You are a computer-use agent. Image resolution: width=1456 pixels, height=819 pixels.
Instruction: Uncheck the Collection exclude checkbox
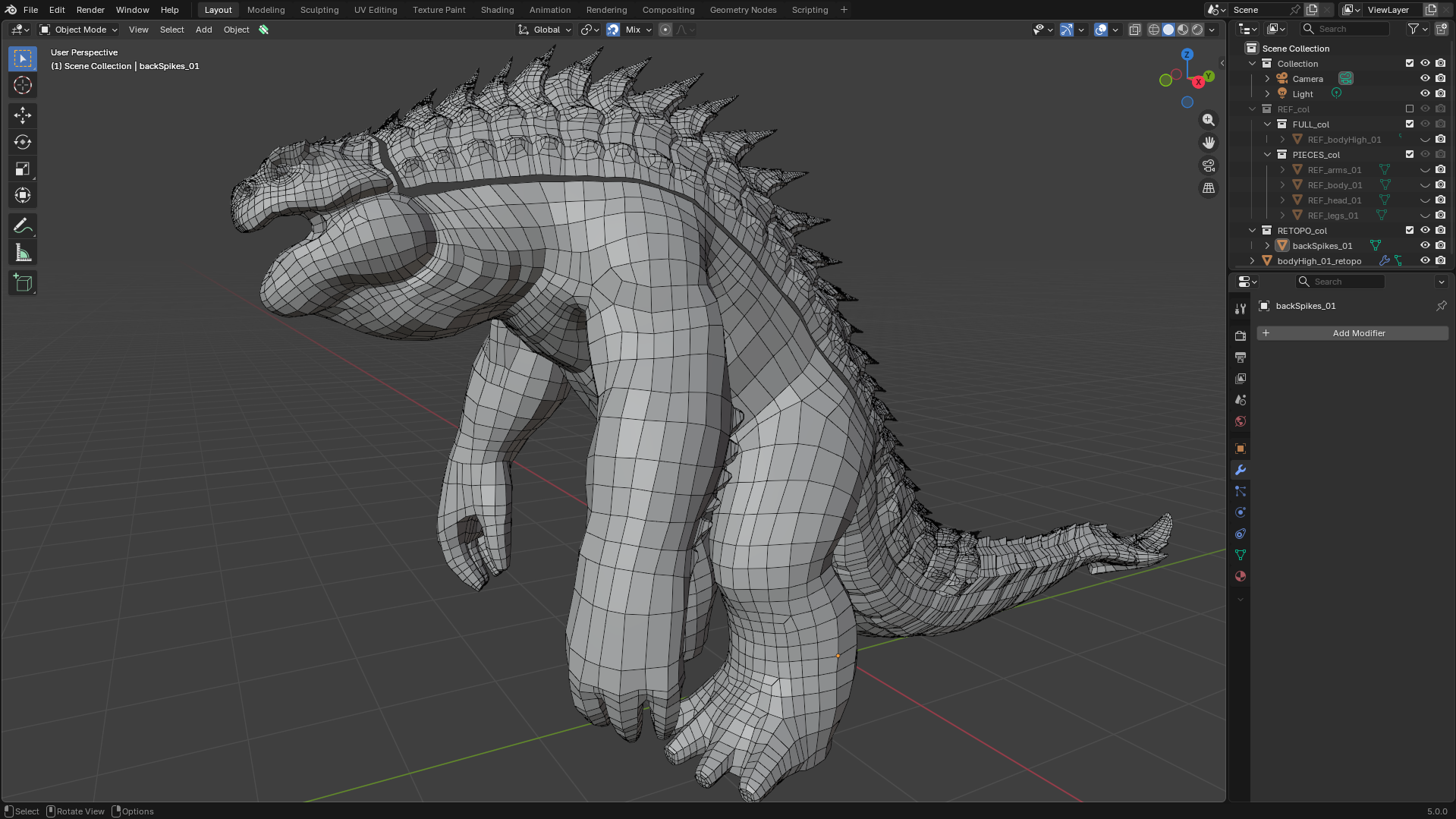pos(1410,64)
